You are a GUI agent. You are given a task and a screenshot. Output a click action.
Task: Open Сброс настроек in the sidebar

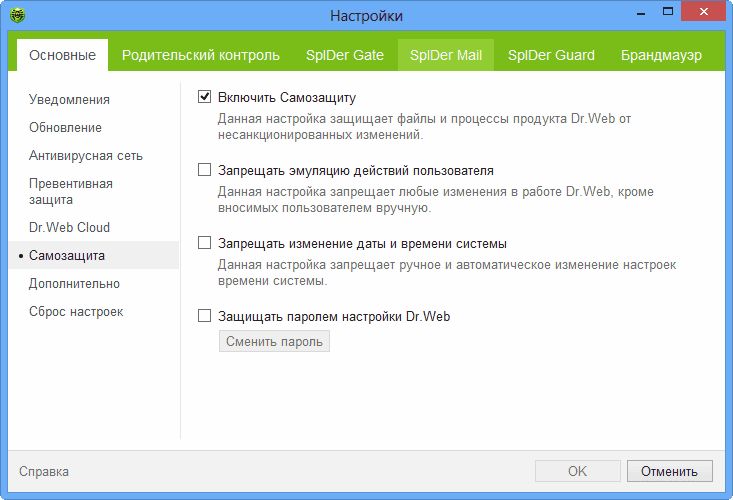pyautogui.click(x=76, y=312)
